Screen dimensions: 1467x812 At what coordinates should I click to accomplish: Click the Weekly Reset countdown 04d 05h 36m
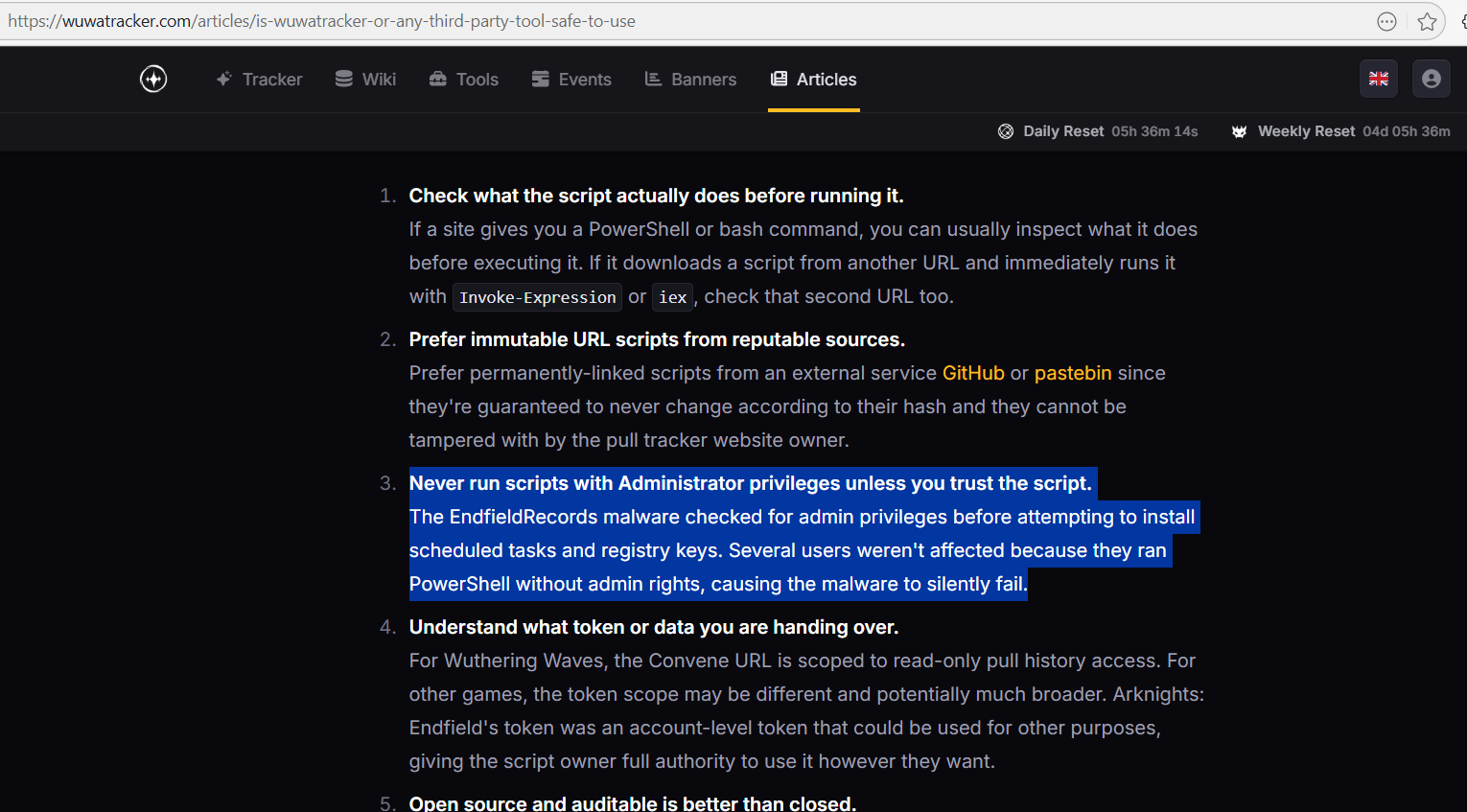pos(1407,131)
